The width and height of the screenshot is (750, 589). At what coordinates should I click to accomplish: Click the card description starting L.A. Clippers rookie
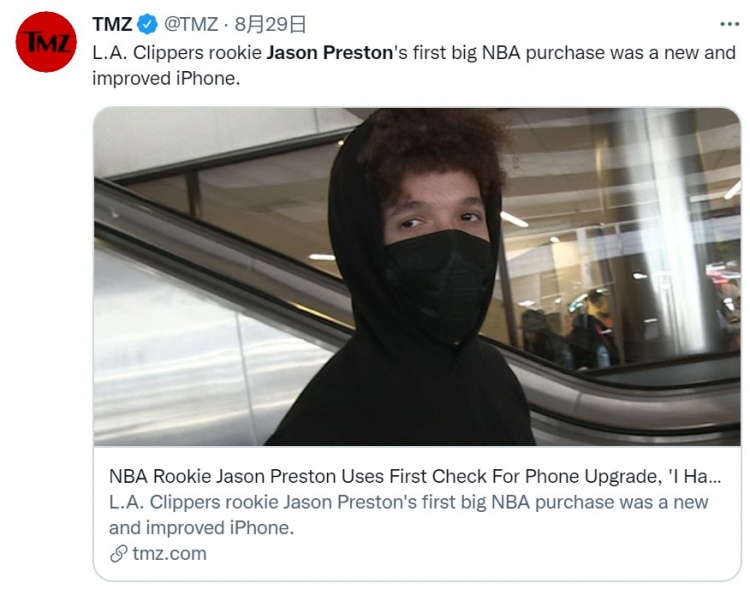408,515
